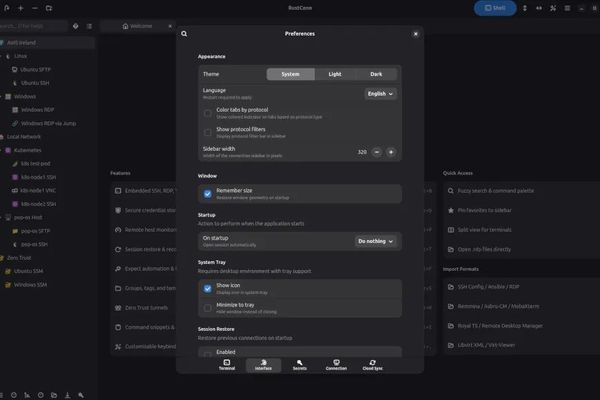
Task: Select Windows RDP connection
Action: click(x=38, y=110)
